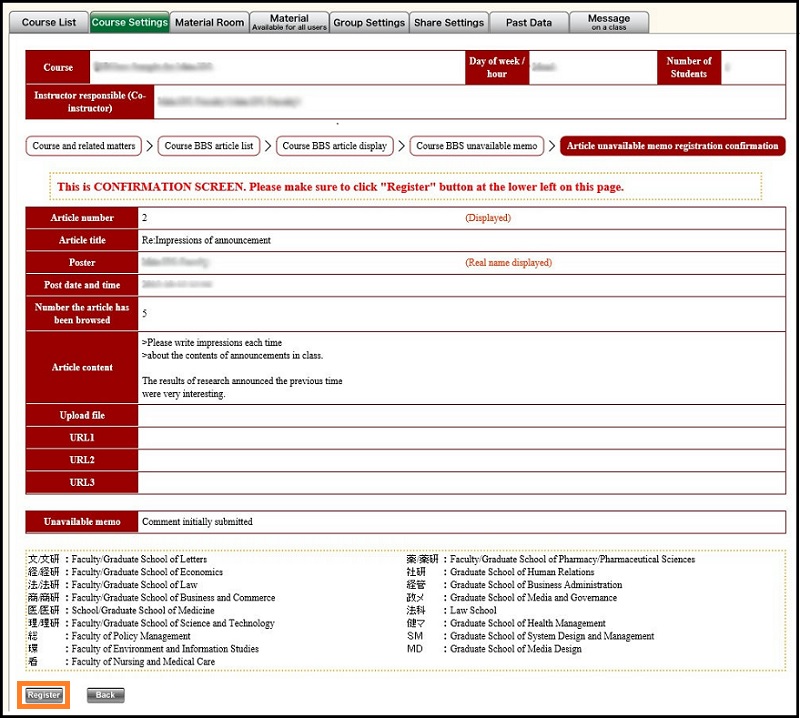Click the '(Real name displayed)' poster note
The image size is (800, 718).
pyautogui.click(x=508, y=263)
